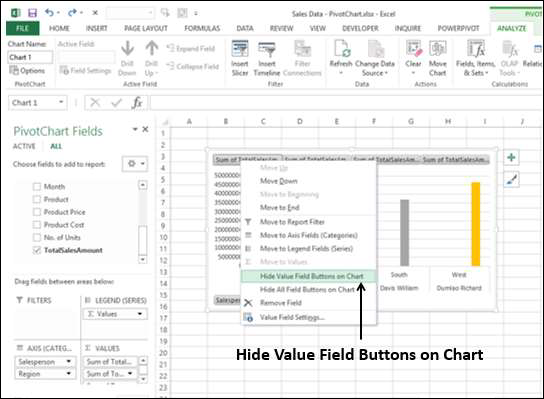
Task: Click the green plus Chart Elements button
Action: tap(511, 158)
